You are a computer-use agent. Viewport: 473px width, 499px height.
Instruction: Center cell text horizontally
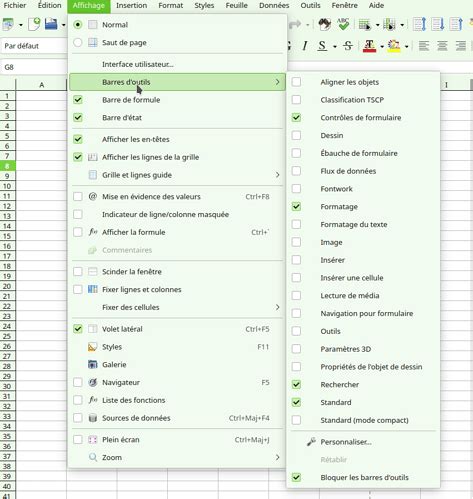442,46
